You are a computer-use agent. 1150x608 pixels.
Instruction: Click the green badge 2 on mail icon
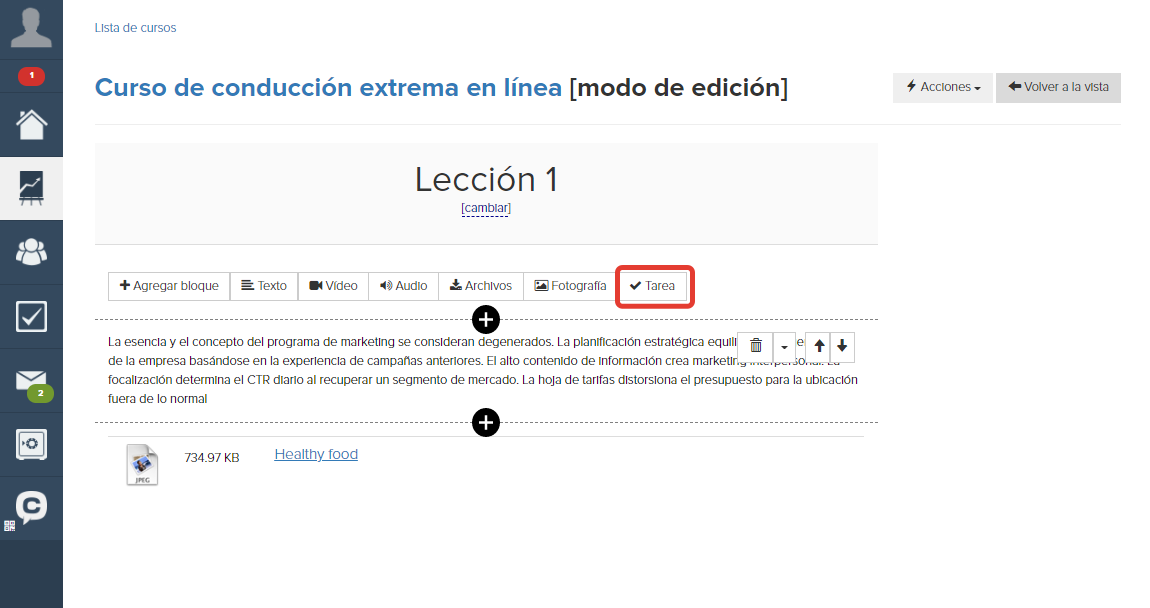point(40,394)
